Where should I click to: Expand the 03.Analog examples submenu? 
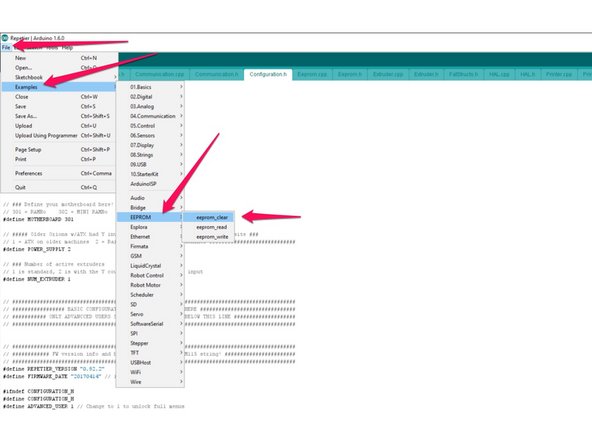tap(150, 106)
